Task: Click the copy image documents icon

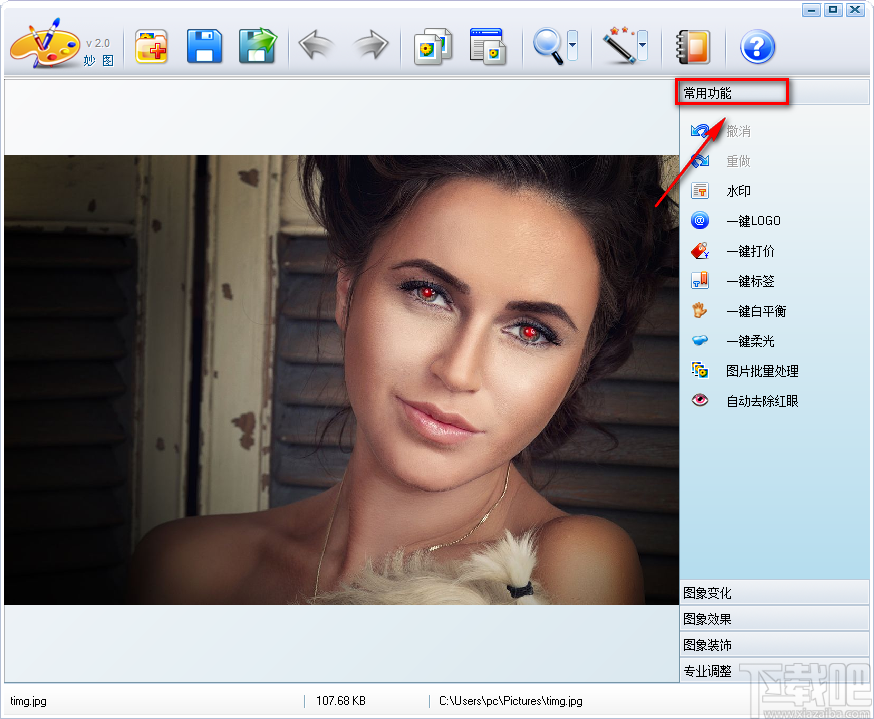Action: [433, 46]
